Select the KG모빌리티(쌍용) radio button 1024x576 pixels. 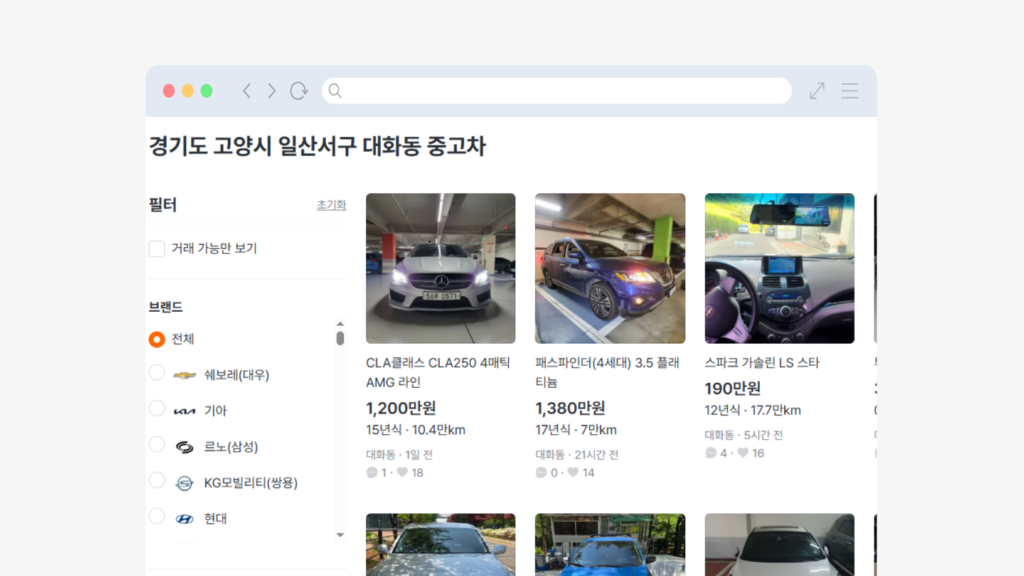(x=157, y=480)
